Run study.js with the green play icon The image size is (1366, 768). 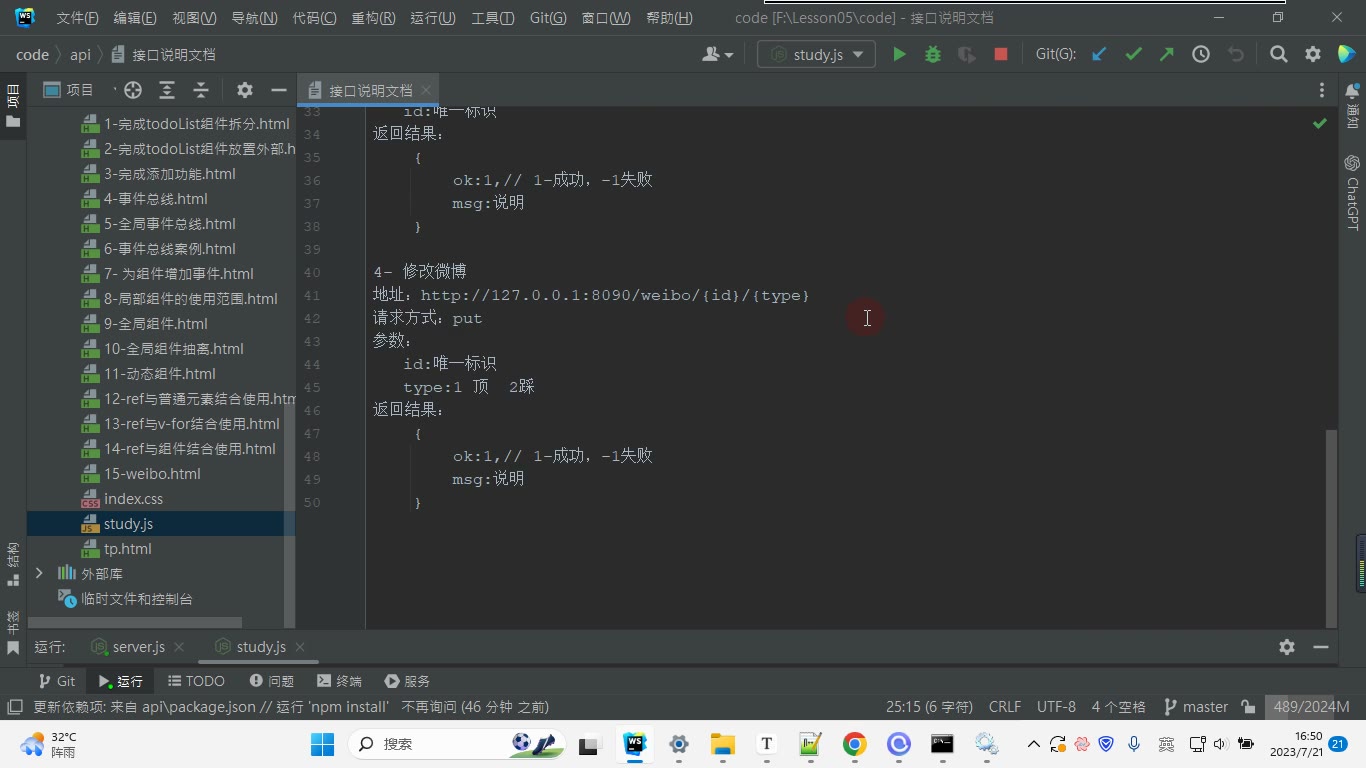tap(899, 55)
